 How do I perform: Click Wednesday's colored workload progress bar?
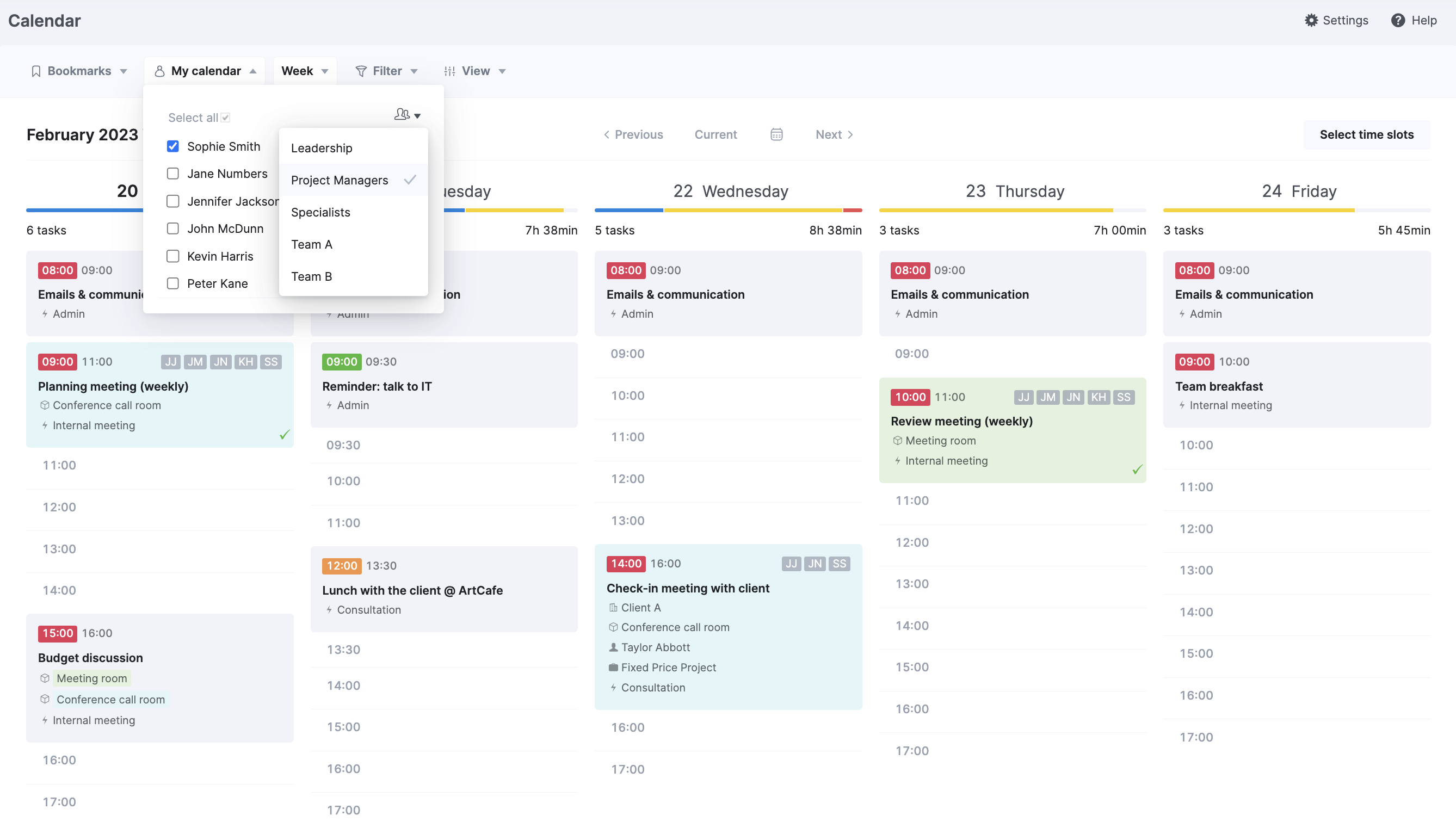point(727,210)
